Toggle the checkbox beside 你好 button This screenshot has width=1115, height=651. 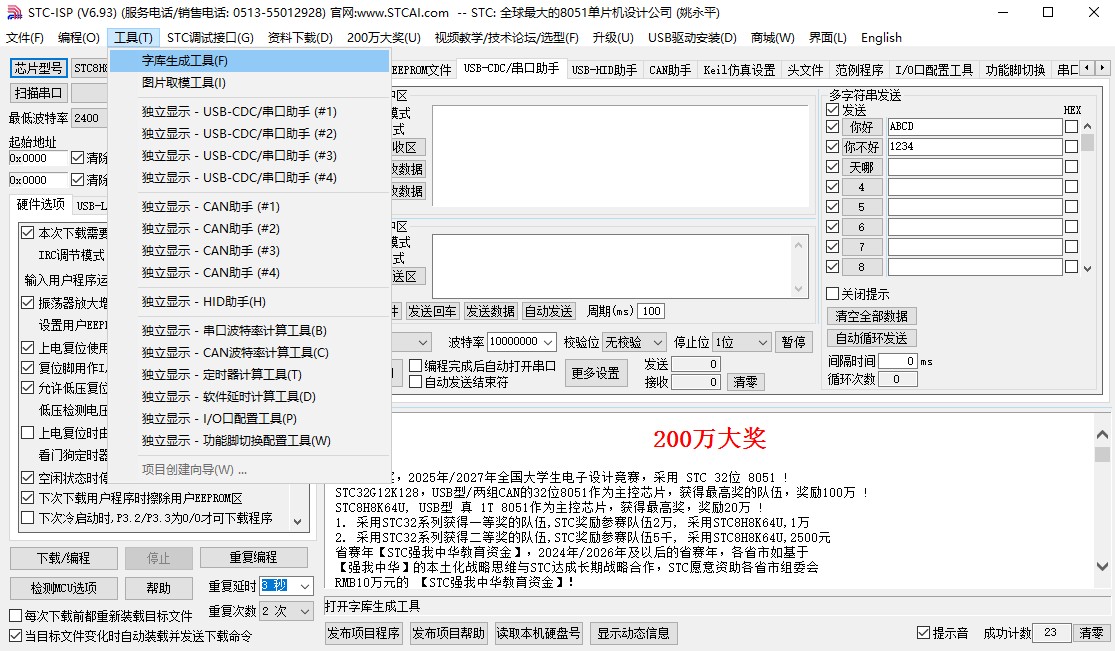point(833,127)
